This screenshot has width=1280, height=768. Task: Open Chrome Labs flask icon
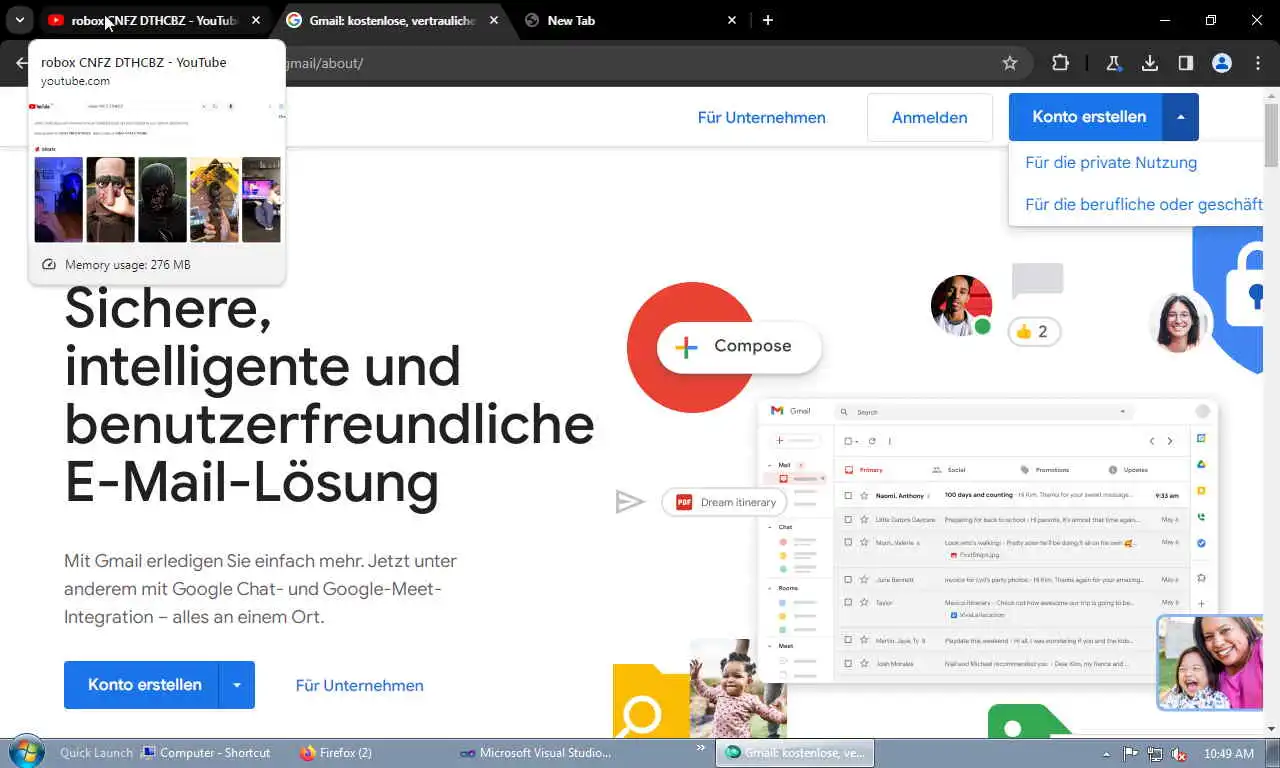(1113, 63)
